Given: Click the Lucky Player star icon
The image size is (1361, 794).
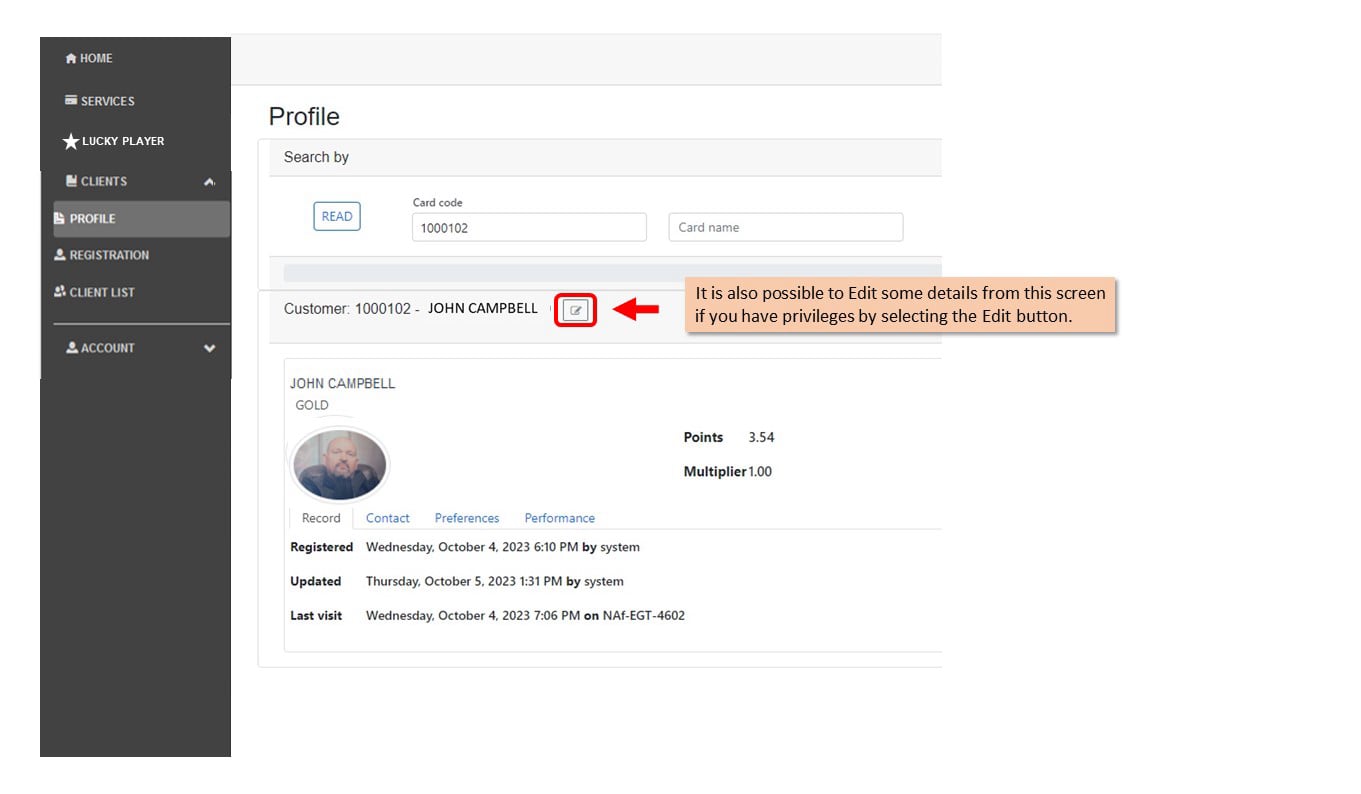Looking at the screenshot, I should [71, 141].
